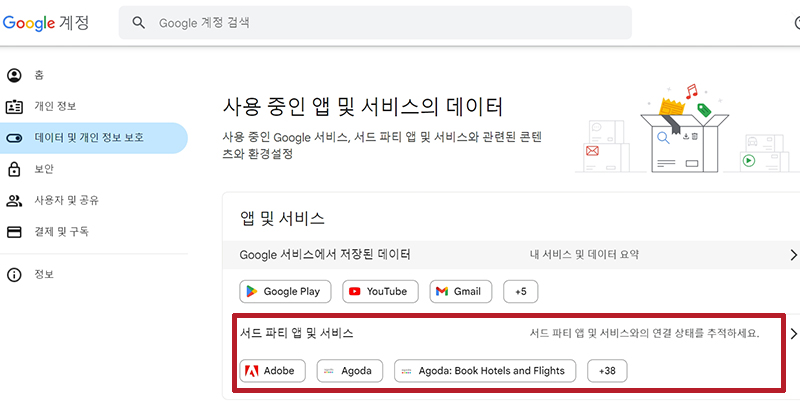The width and height of the screenshot is (800, 405).
Task: Click the 정보 info icon
Action: point(14,275)
